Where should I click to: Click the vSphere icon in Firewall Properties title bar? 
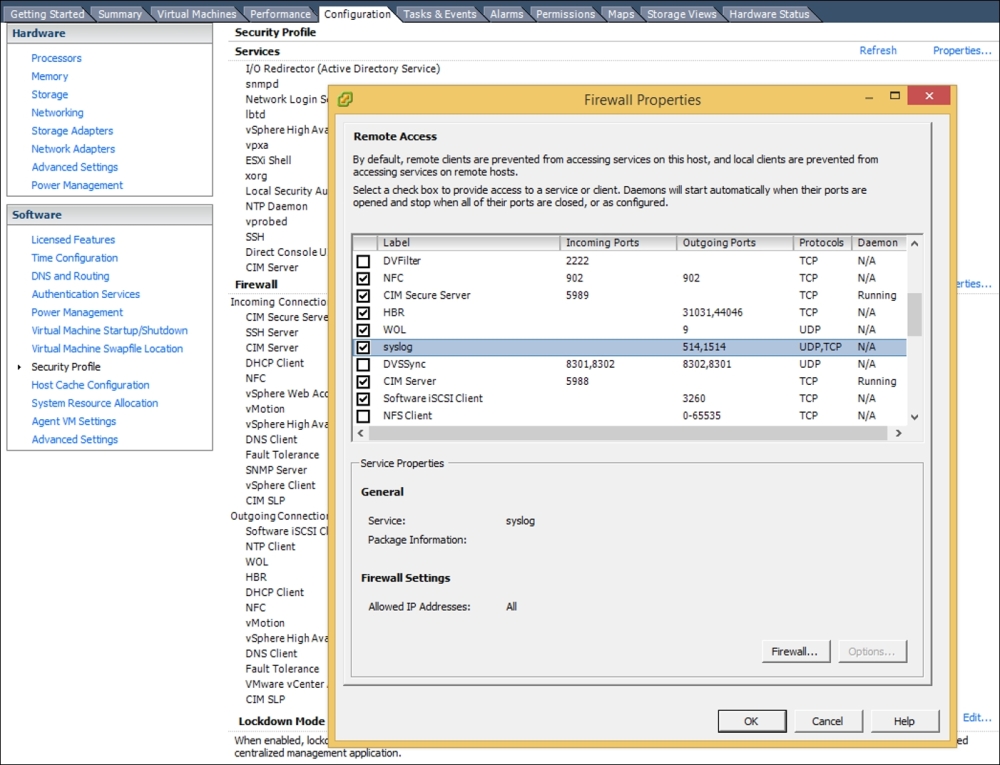pyautogui.click(x=346, y=99)
